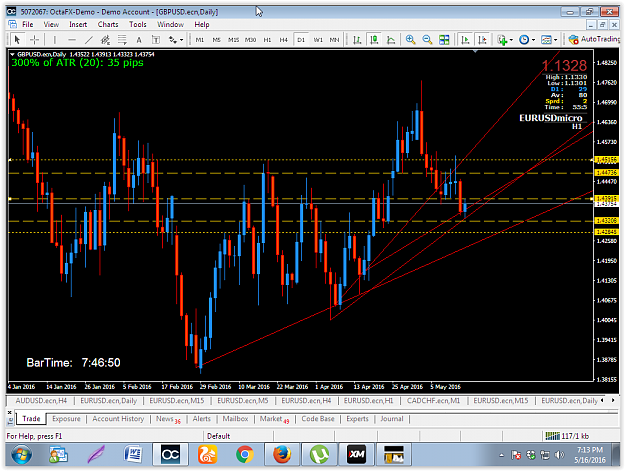This screenshot has width=625, height=471.
Task: Select the text 'A' tool
Action: (x=139, y=39)
